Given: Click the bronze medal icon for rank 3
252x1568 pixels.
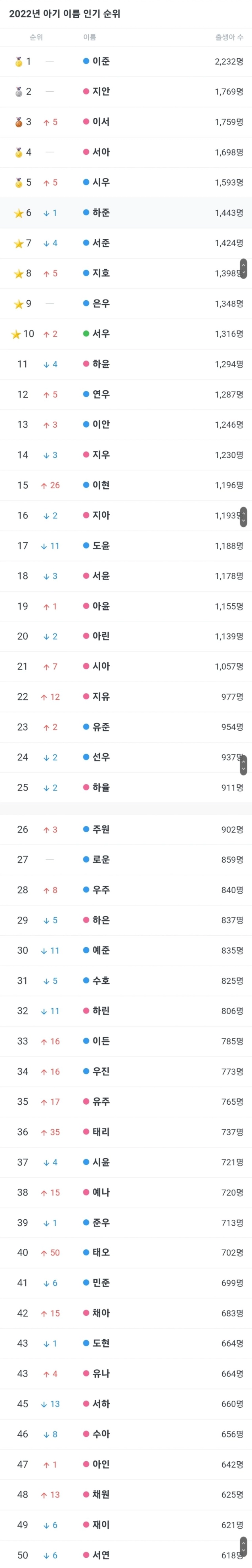Looking at the screenshot, I should click(18, 122).
